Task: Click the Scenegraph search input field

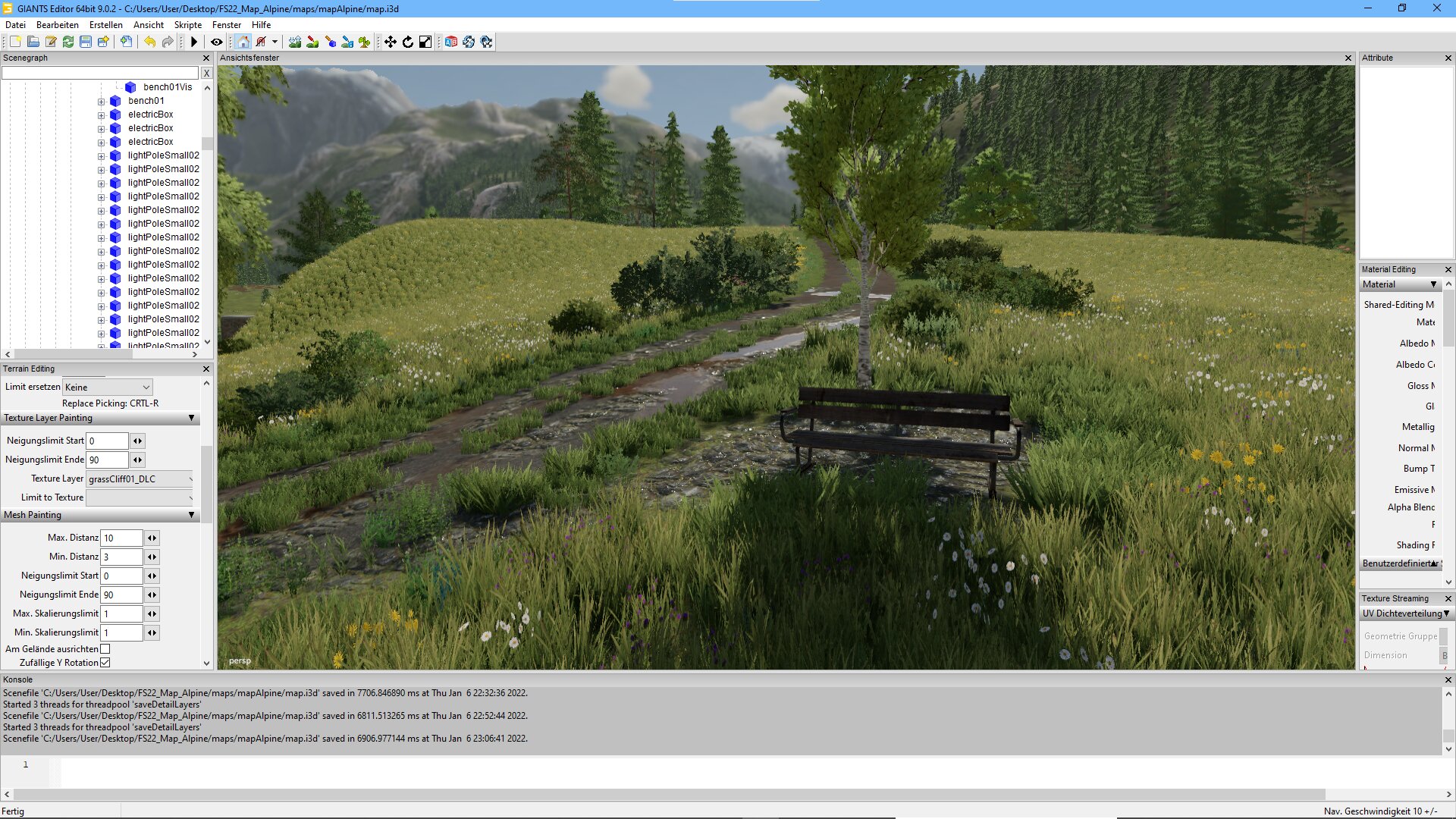Action: point(100,74)
